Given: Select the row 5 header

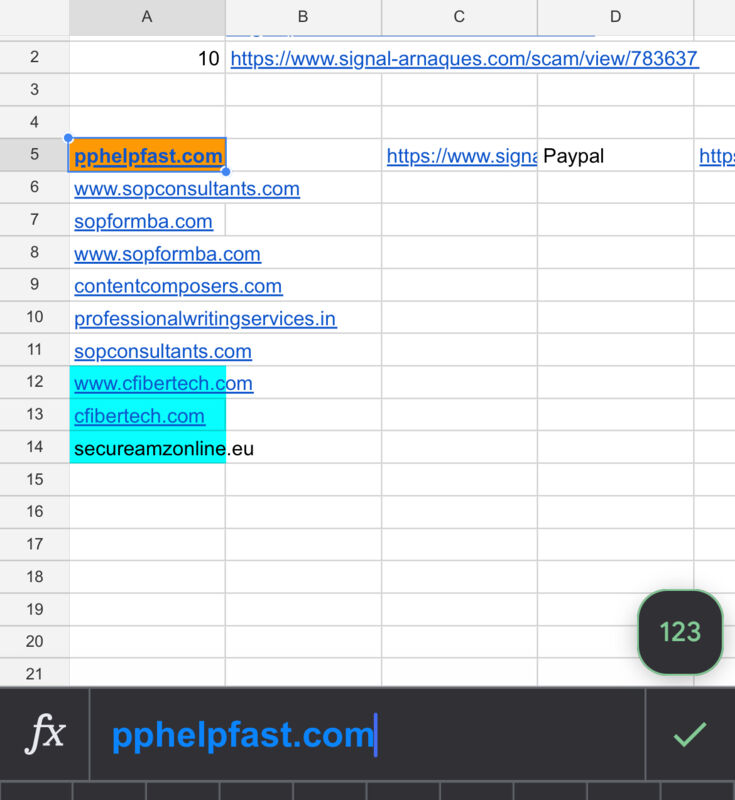Looking at the screenshot, I should click(34, 155).
